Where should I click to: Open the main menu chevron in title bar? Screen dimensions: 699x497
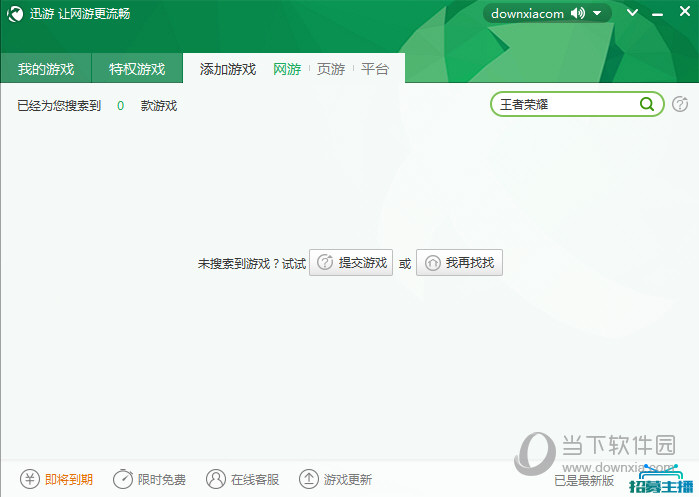tap(631, 14)
